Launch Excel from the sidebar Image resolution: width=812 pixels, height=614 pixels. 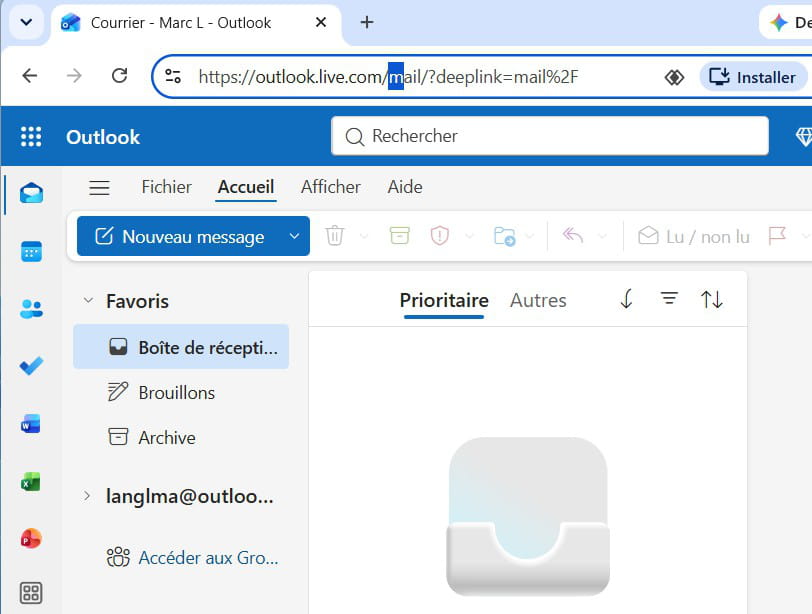coord(31,481)
